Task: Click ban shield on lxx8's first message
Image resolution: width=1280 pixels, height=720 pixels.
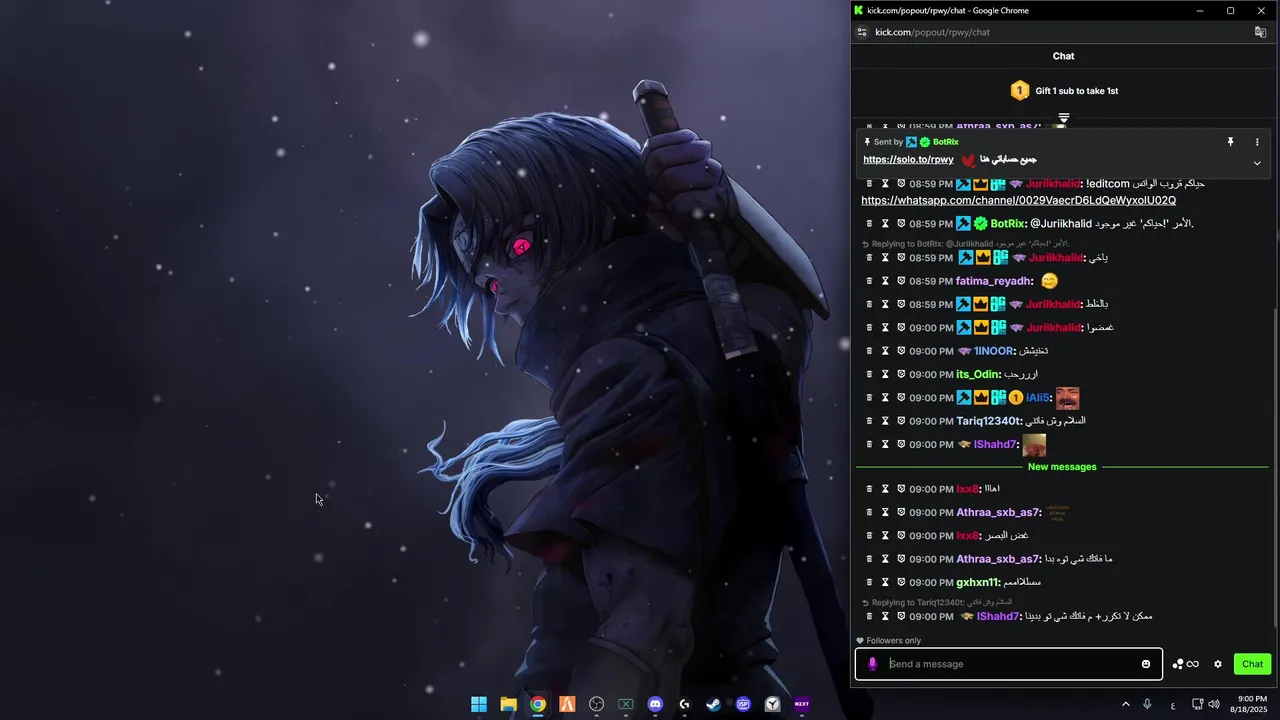Action: click(901, 489)
